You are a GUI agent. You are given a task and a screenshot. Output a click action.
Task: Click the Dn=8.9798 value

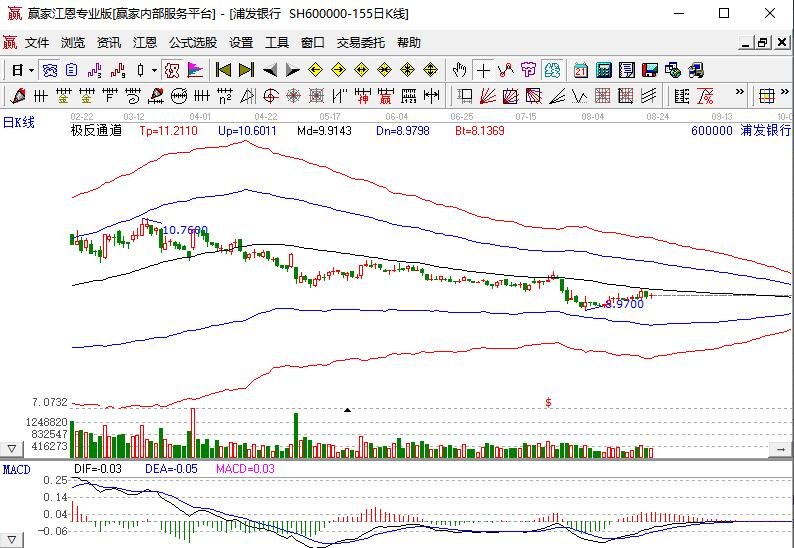(403, 131)
